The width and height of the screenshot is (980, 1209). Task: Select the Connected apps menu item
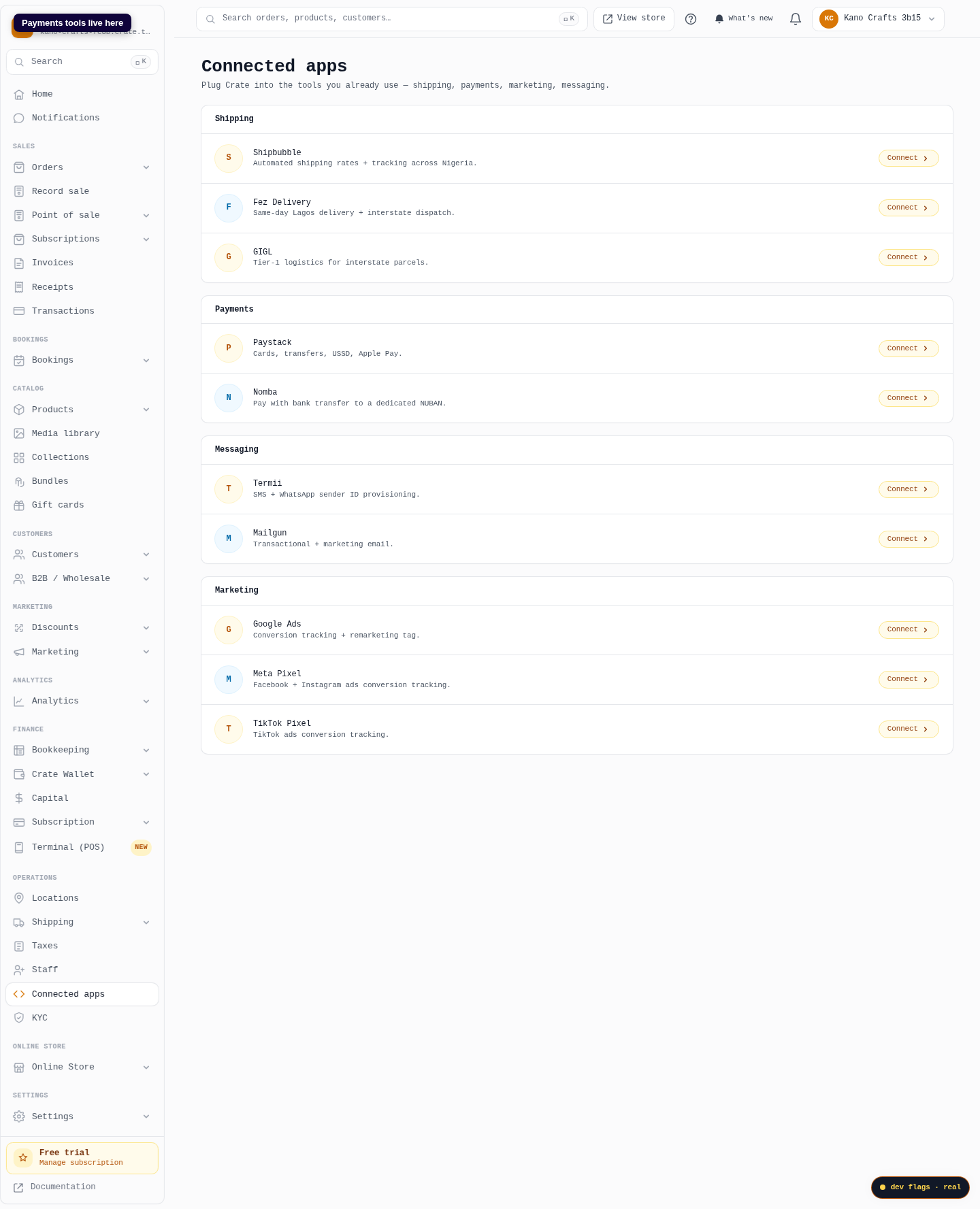click(82, 994)
